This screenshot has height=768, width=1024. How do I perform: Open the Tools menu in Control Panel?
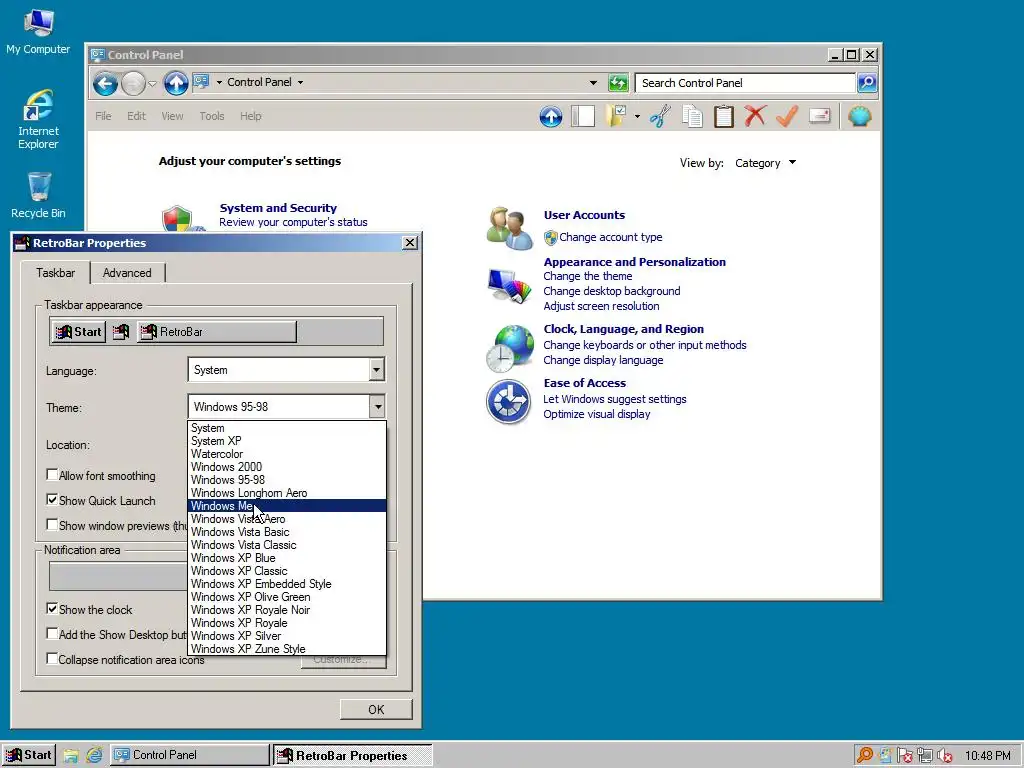coord(212,116)
